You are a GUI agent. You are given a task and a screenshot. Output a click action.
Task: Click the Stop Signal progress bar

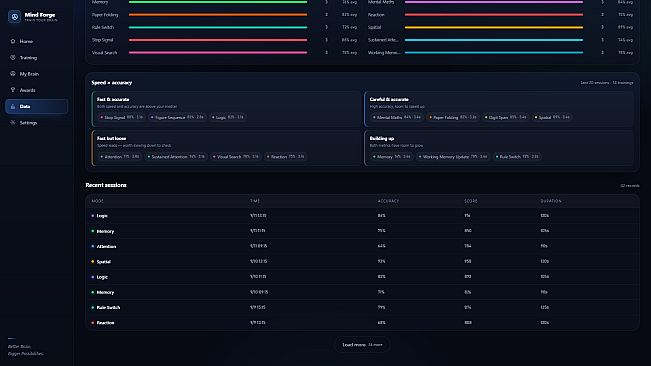pyautogui.click(x=218, y=40)
